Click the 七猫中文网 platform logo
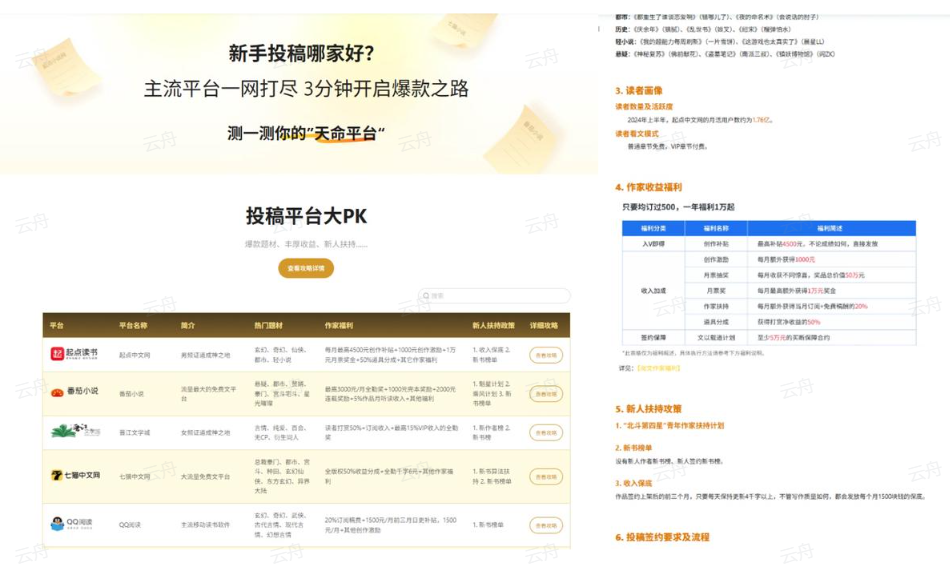The width and height of the screenshot is (950, 566). point(75,476)
